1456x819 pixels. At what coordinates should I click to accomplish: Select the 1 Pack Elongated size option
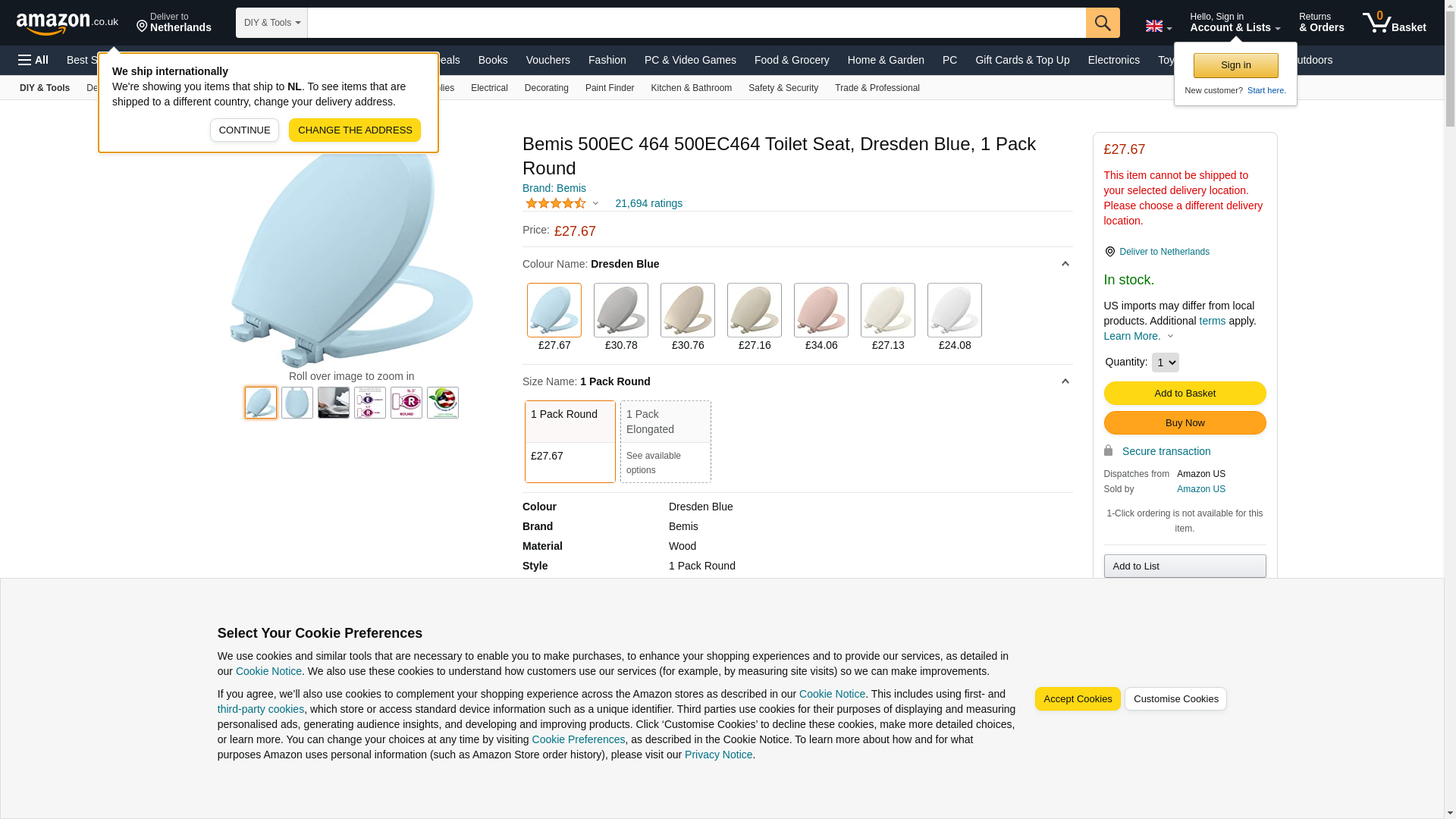pos(665,441)
